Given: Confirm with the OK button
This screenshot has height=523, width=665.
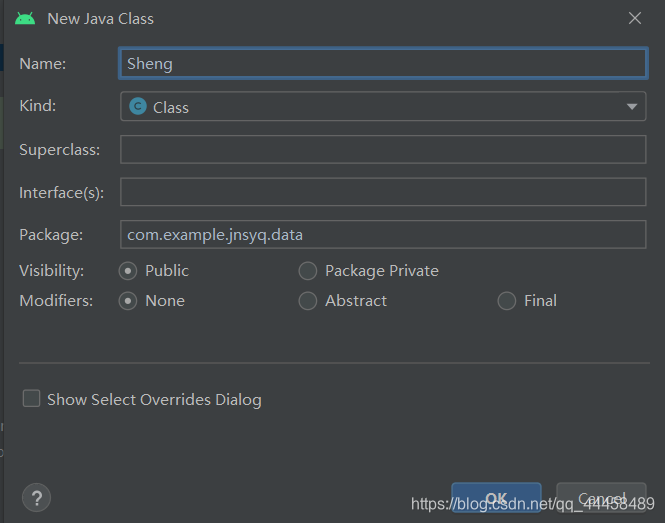Looking at the screenshot, I should [496, 498].
